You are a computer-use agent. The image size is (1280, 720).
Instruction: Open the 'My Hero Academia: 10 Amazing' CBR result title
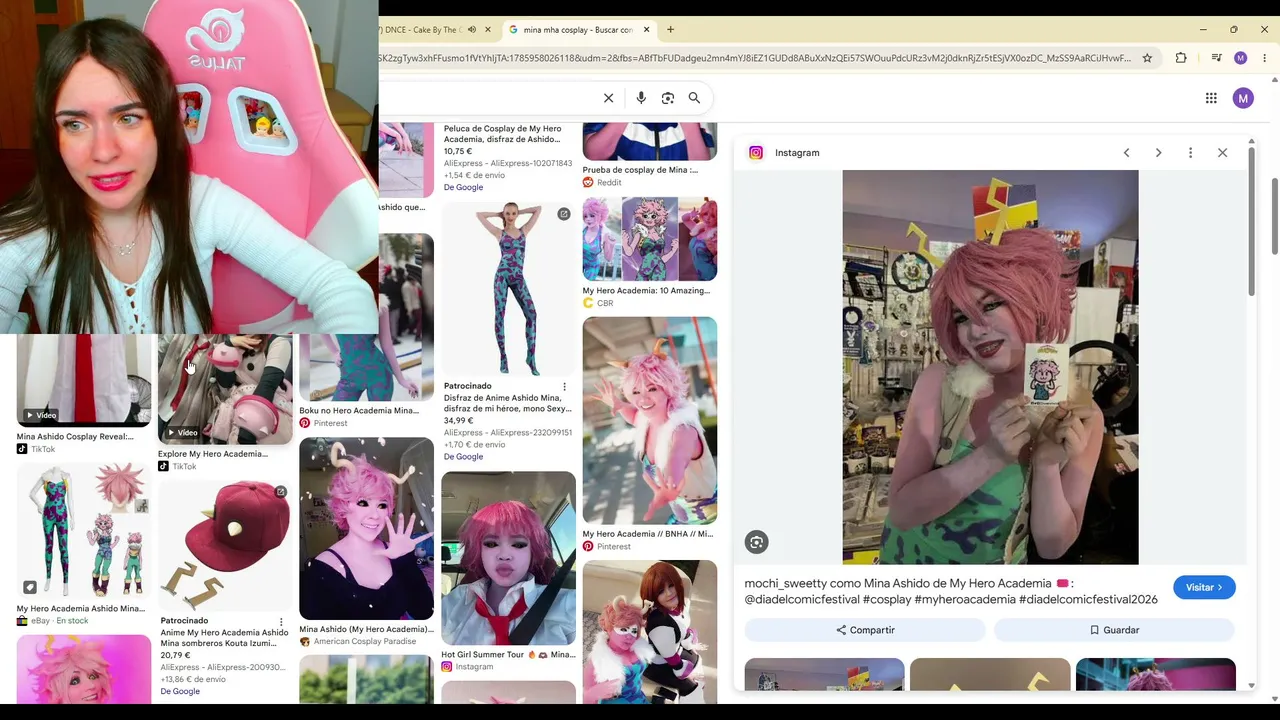(x=646, y=291)
